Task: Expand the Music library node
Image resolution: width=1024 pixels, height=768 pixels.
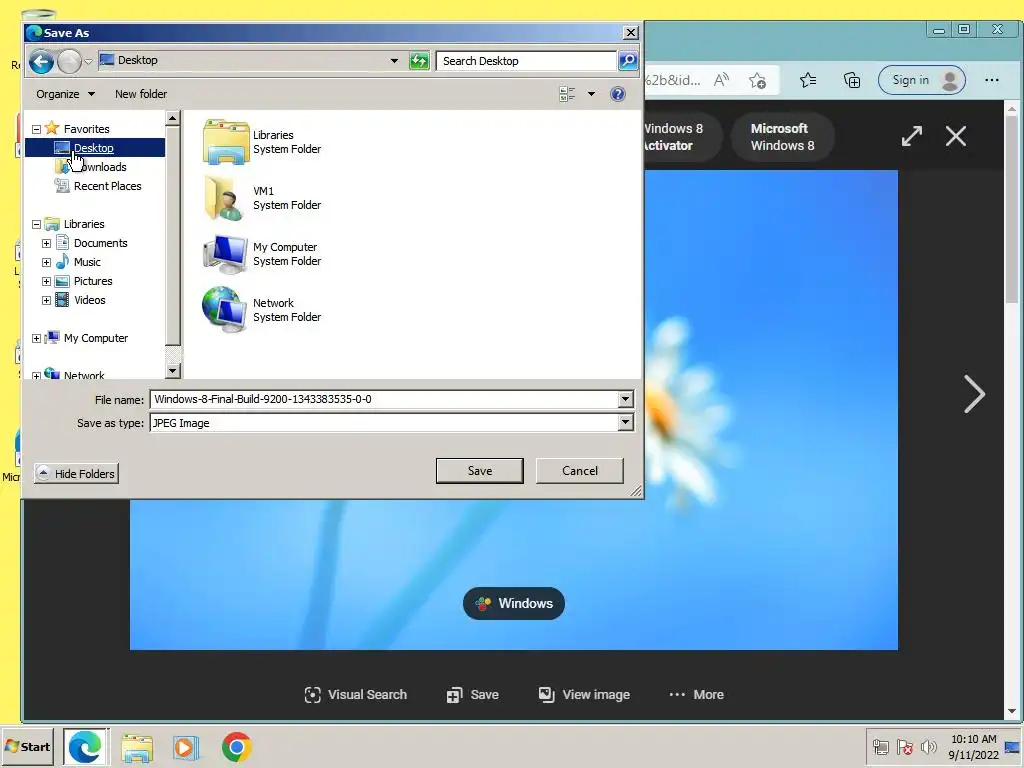Action: [46, 263]
